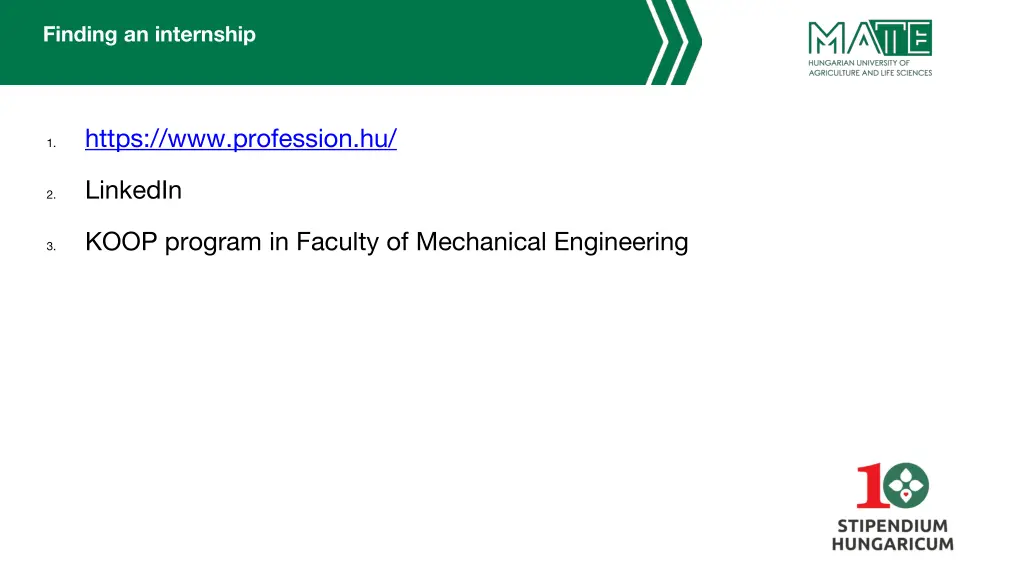Click the STIPENDIUM word in bottom logo
The image size is (1024, 576).
click(892, 526)
